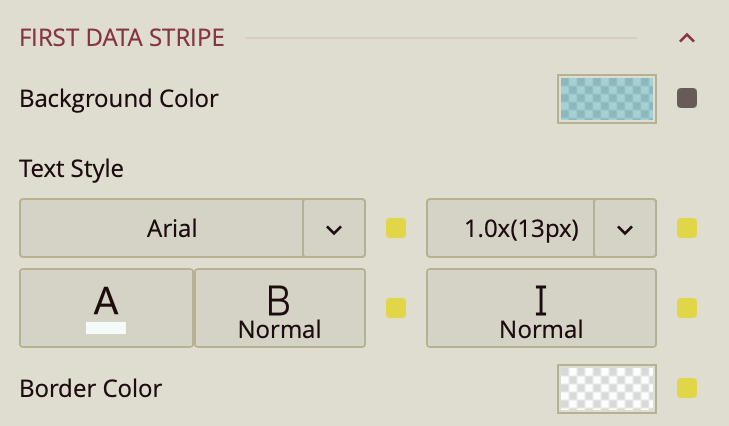Toggle the B Normal bold button
Image resolution: width=729 pixels, height=426 pixels.
point(280,307)
